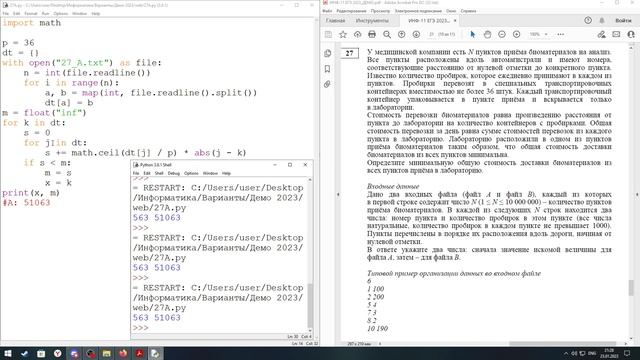This screenshot has height=360, width=640.
Task: Click the shell's scroll-up arrow
Action: pyautogui.click(x=310, y=180)
